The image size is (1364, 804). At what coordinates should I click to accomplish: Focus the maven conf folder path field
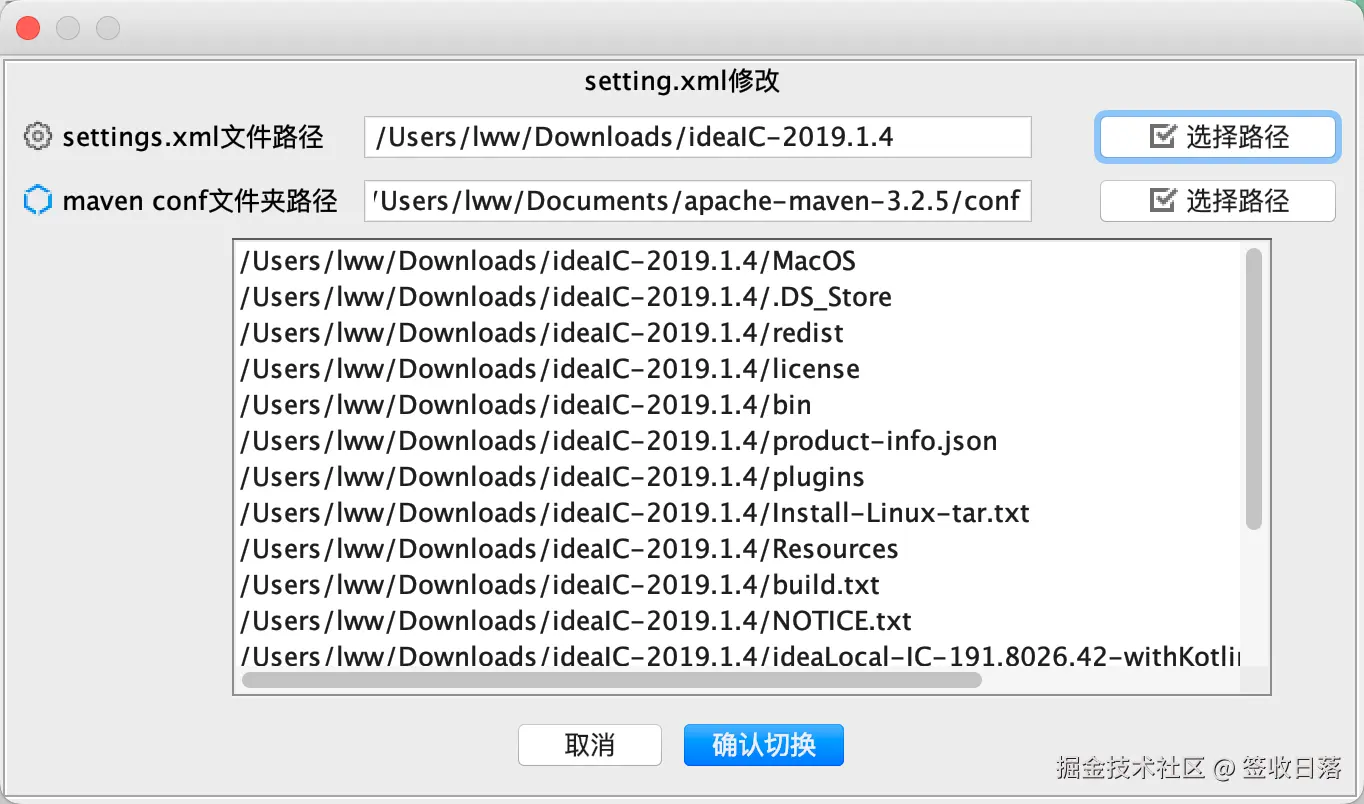point(698,201)
